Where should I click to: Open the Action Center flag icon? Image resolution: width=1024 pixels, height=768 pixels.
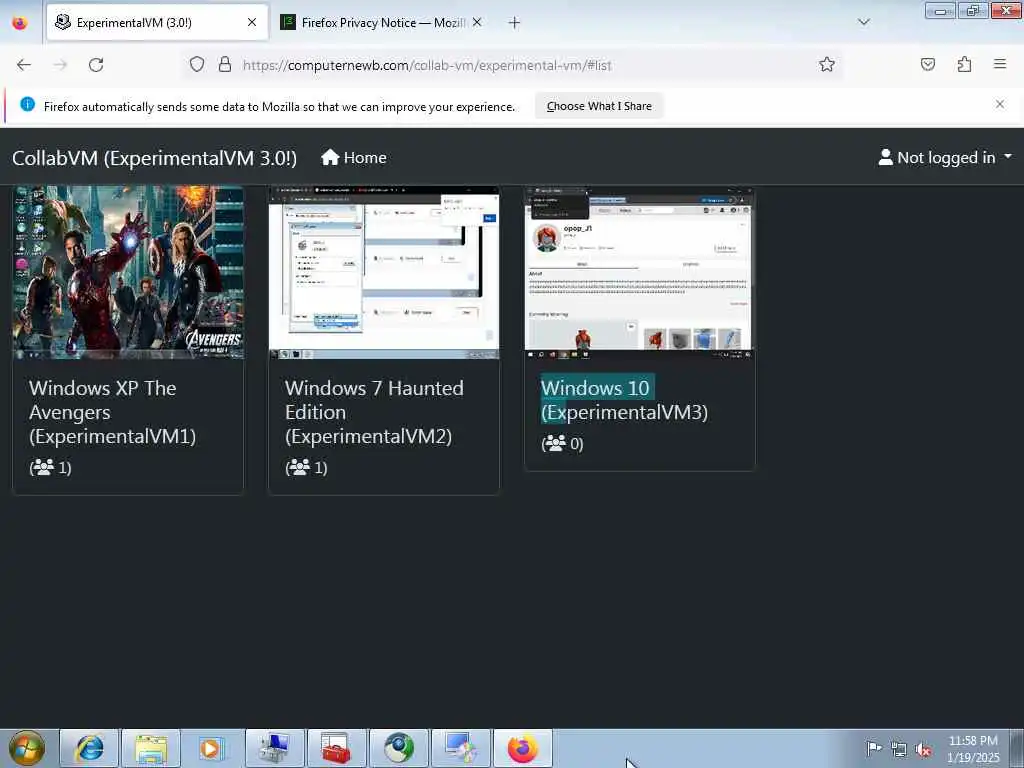click(874, 748)
